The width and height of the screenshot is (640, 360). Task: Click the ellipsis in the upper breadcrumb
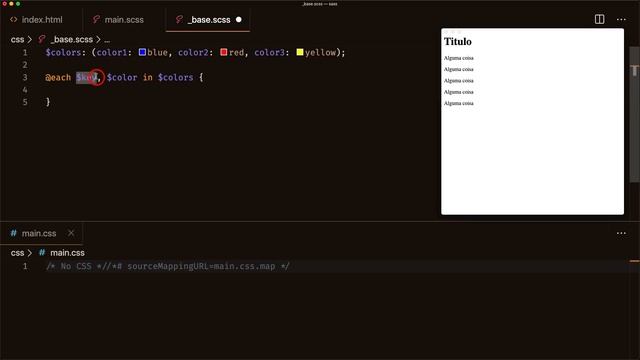pyautogui.click(x=107, y=40)
